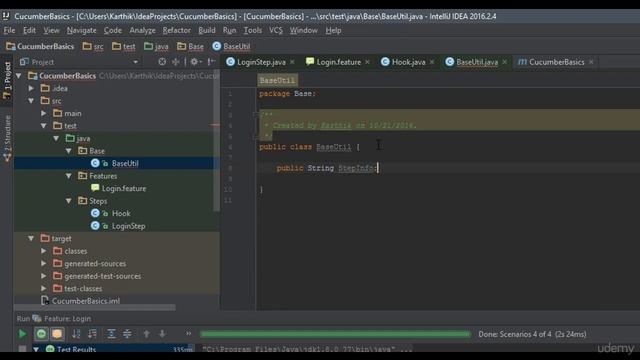Image resolution: width=640 pixels, height=360 pixels.
Task: Expand the classes folder
Action: tap(44, 251)
